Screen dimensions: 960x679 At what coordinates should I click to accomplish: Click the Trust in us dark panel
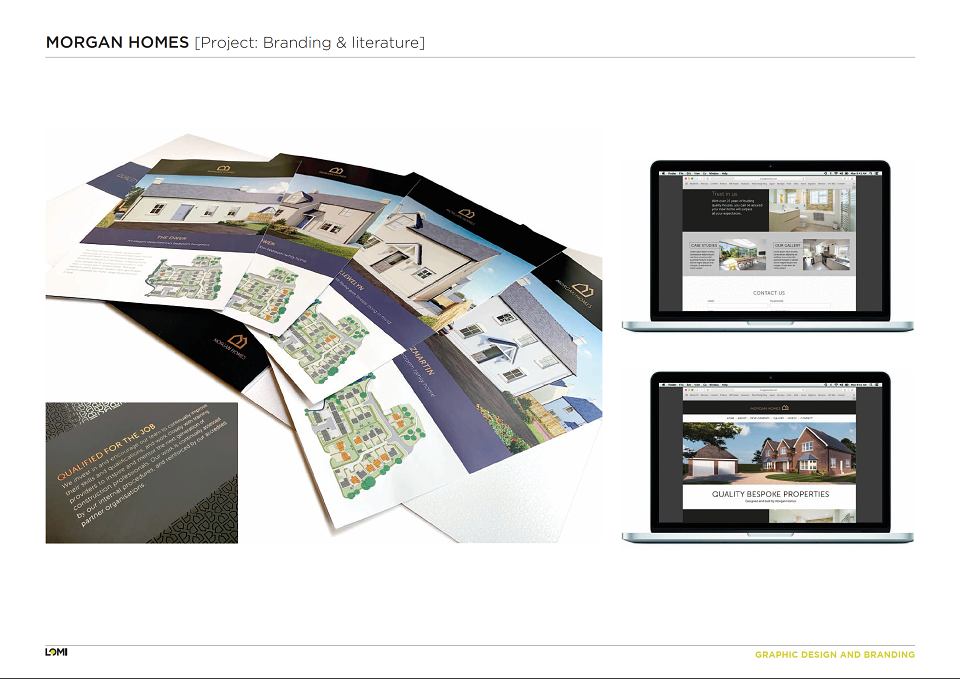coord(726,210)
